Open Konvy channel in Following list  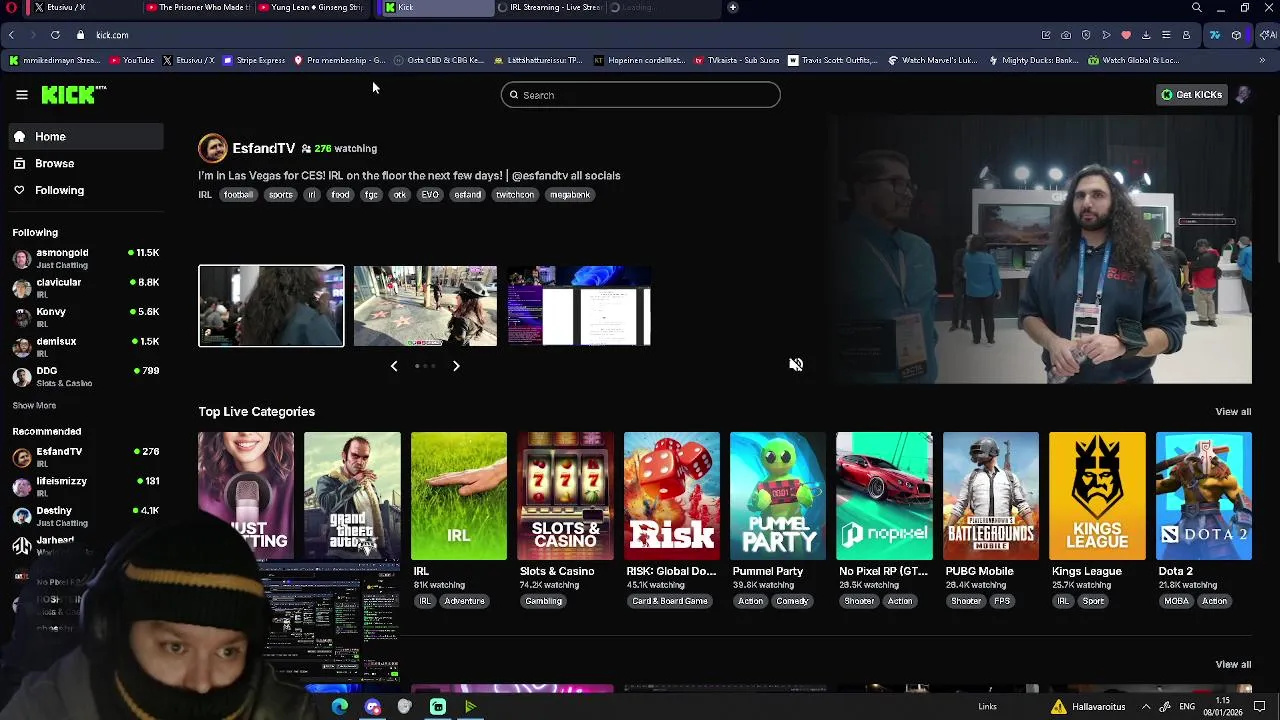[86, 317]
